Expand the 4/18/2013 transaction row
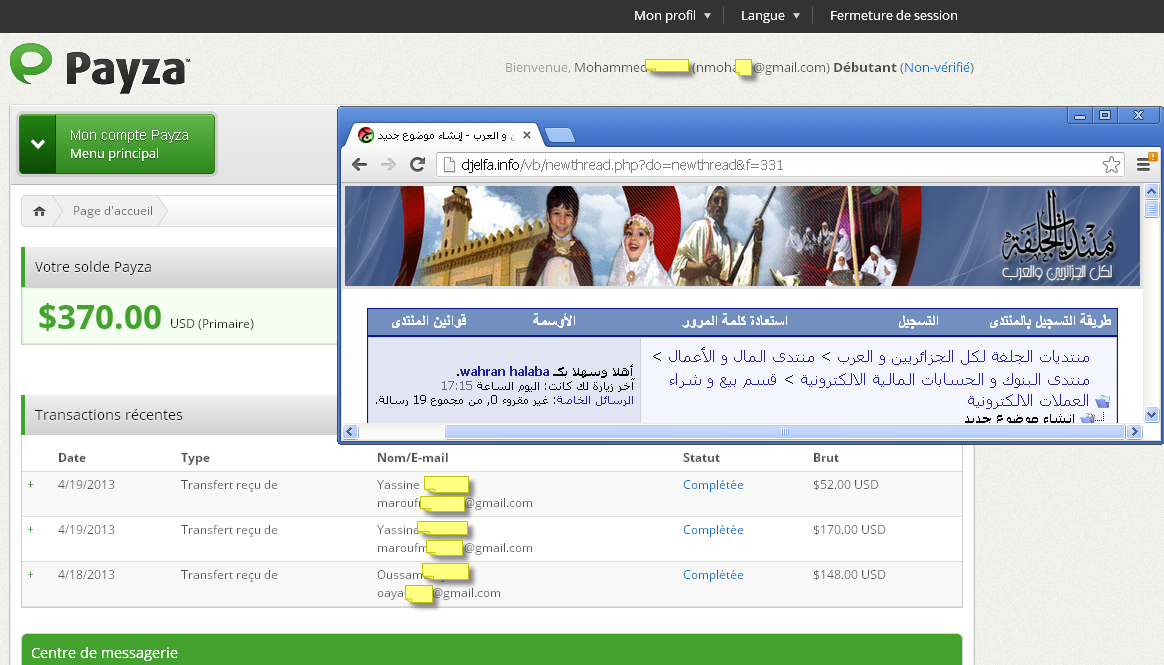 click(30, 574)
